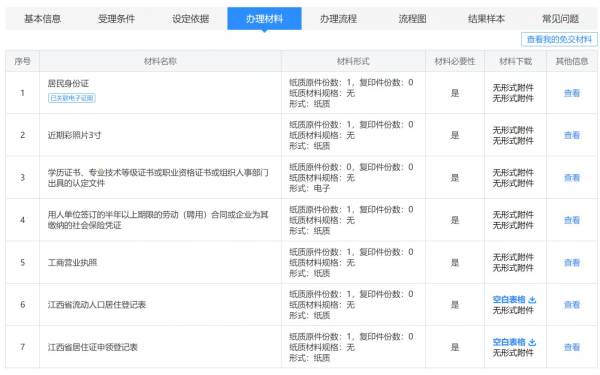Select the 居民身份证 material name
Viewport: 600px width, 375px height.
click(x=68, y=83)
